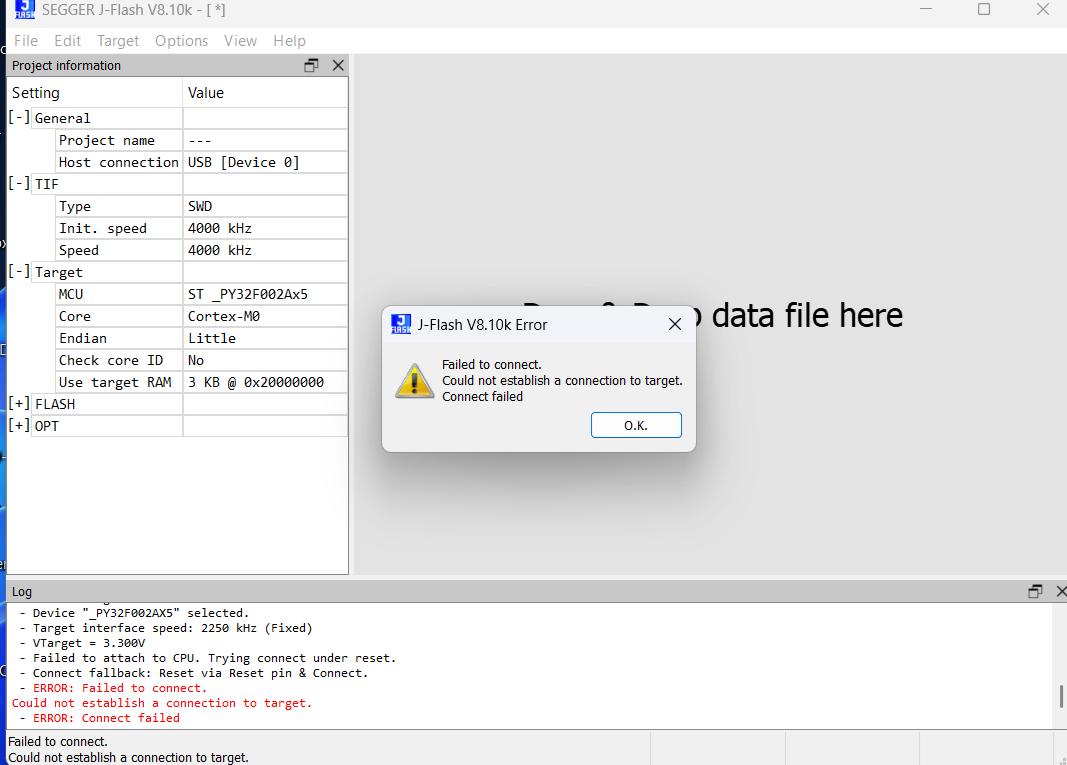Expand the OPT section
Screen dimensions: 1067x765
pos(19,425)
